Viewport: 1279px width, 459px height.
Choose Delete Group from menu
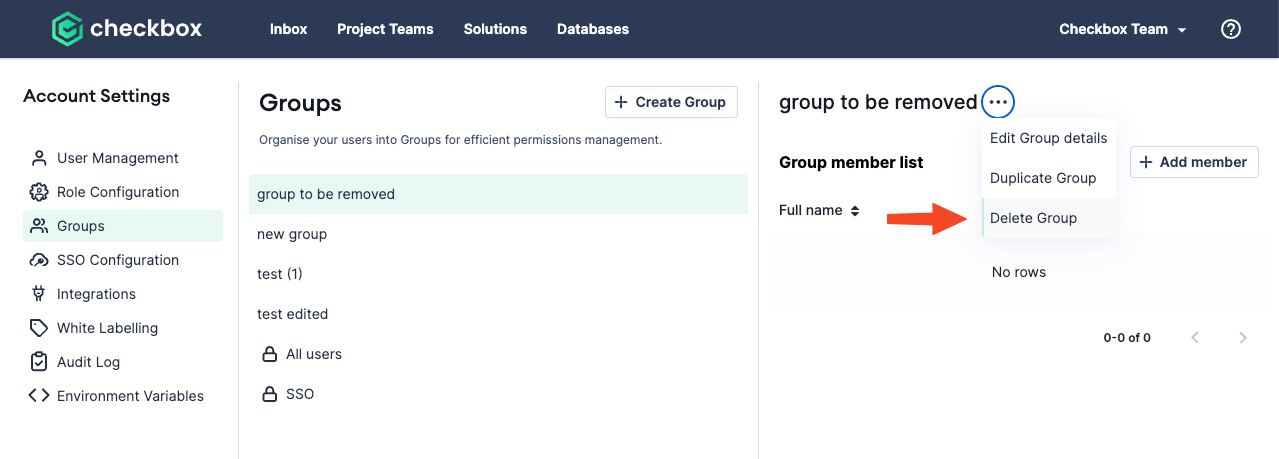coord(1048,218)
